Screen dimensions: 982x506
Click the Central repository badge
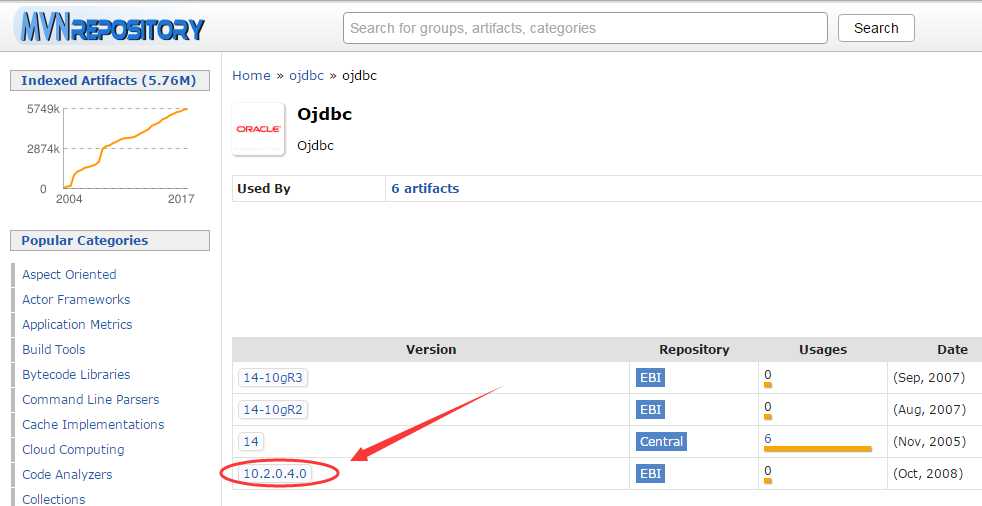(661, 441)
